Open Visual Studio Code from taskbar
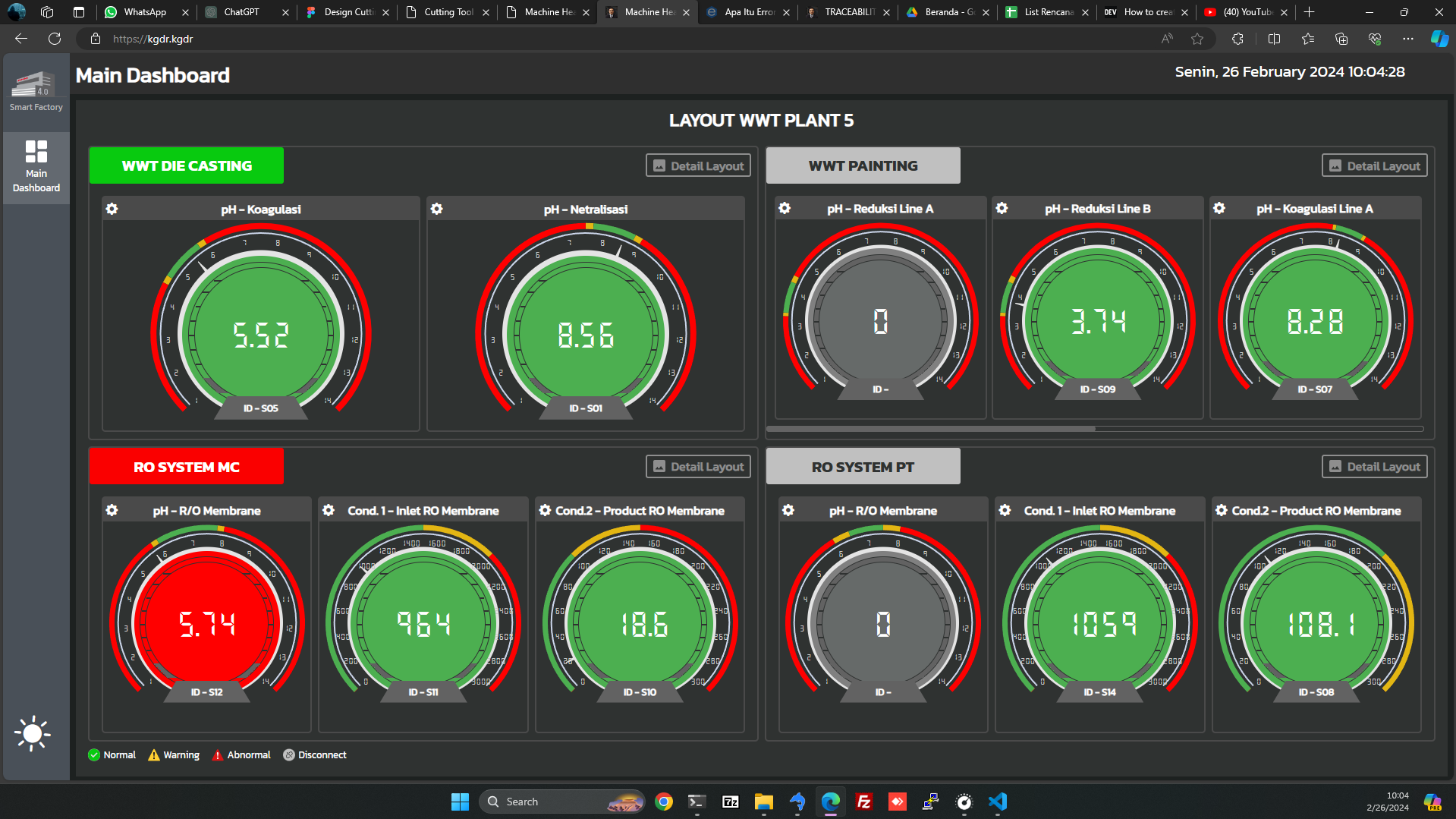The image size is (1456, 819). (997, 802)
